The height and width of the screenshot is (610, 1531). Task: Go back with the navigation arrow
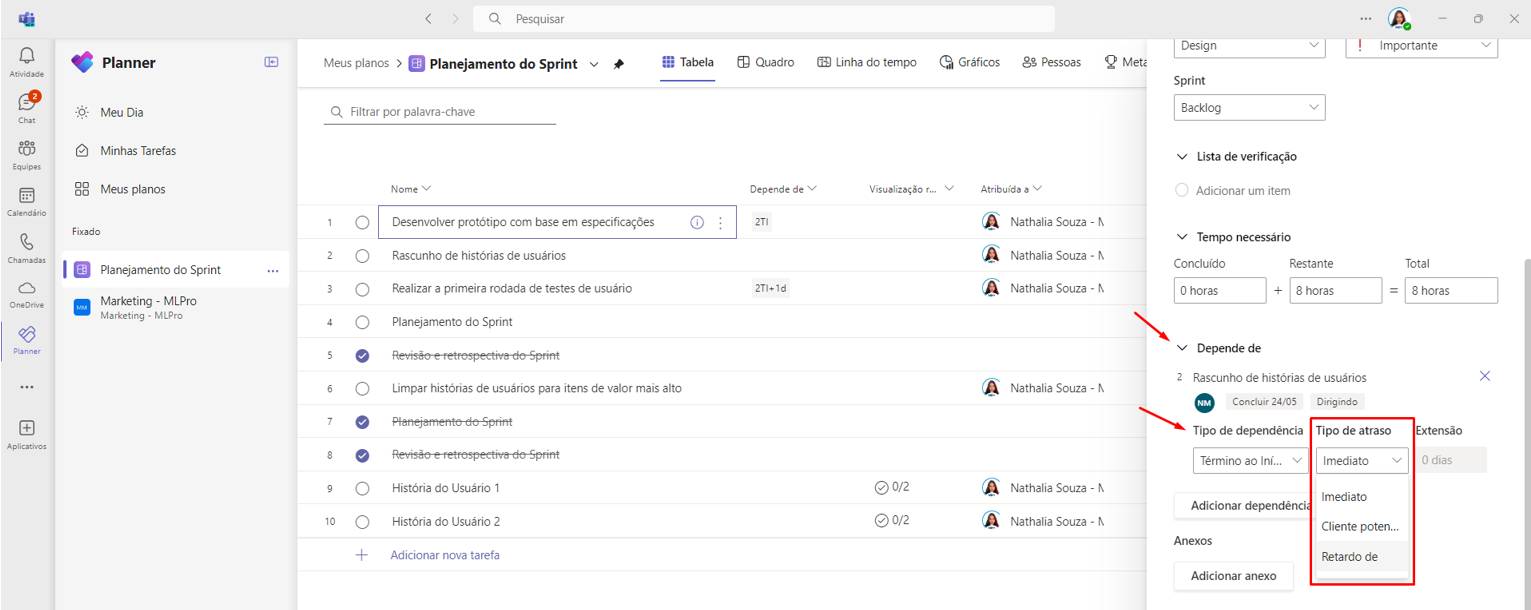tap(428, 19)
